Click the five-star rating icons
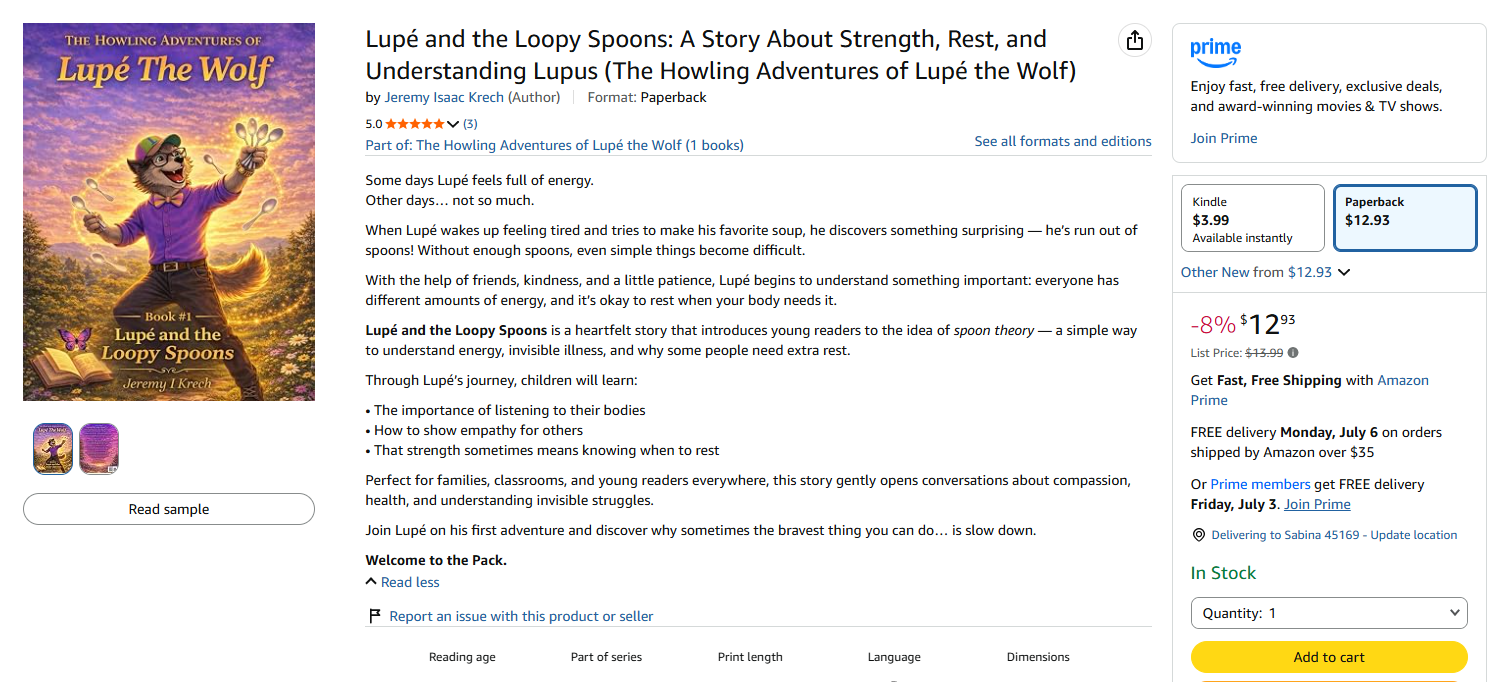Screen dimensions: 1498x682 point(415,124)
